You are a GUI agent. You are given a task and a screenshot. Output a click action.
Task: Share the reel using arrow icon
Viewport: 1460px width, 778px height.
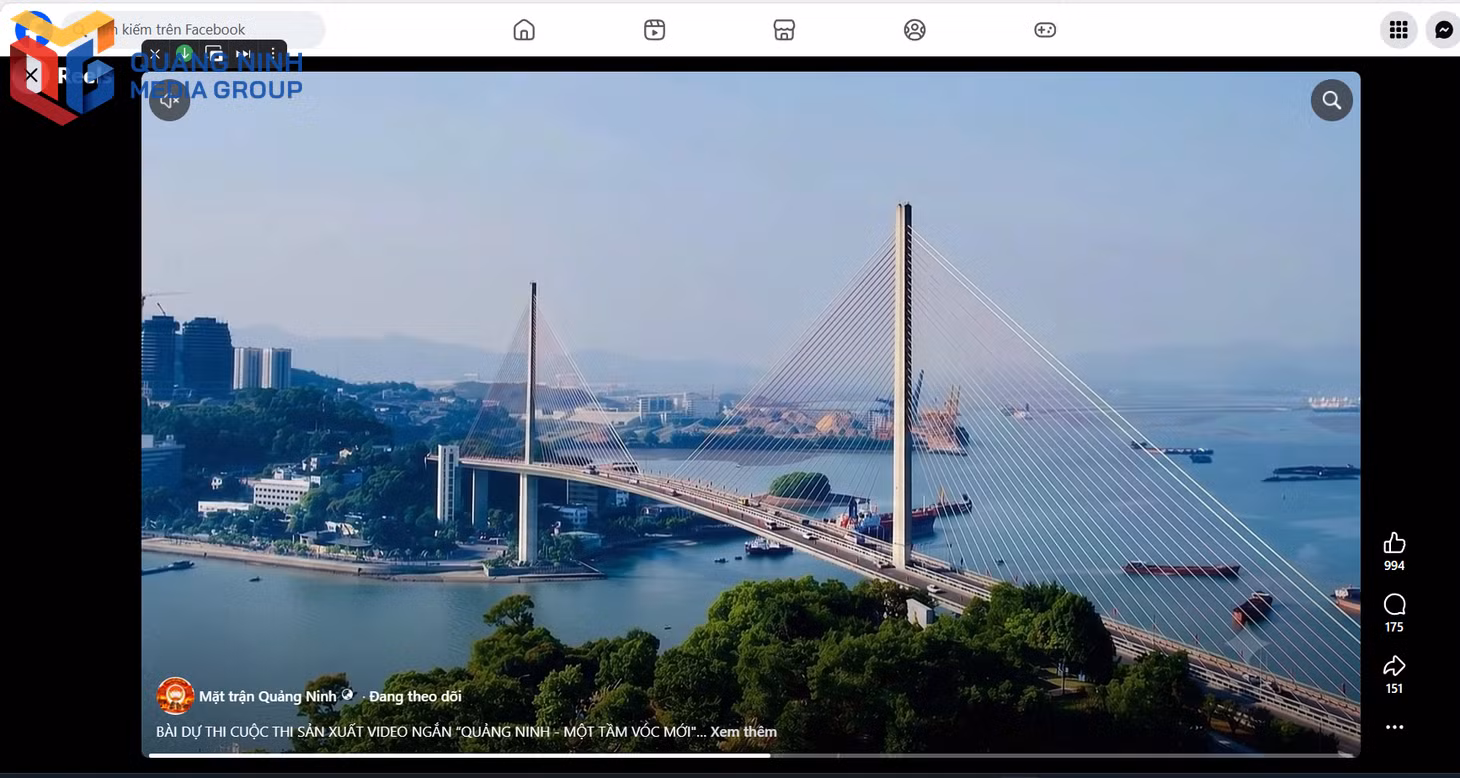(1394, 666)
